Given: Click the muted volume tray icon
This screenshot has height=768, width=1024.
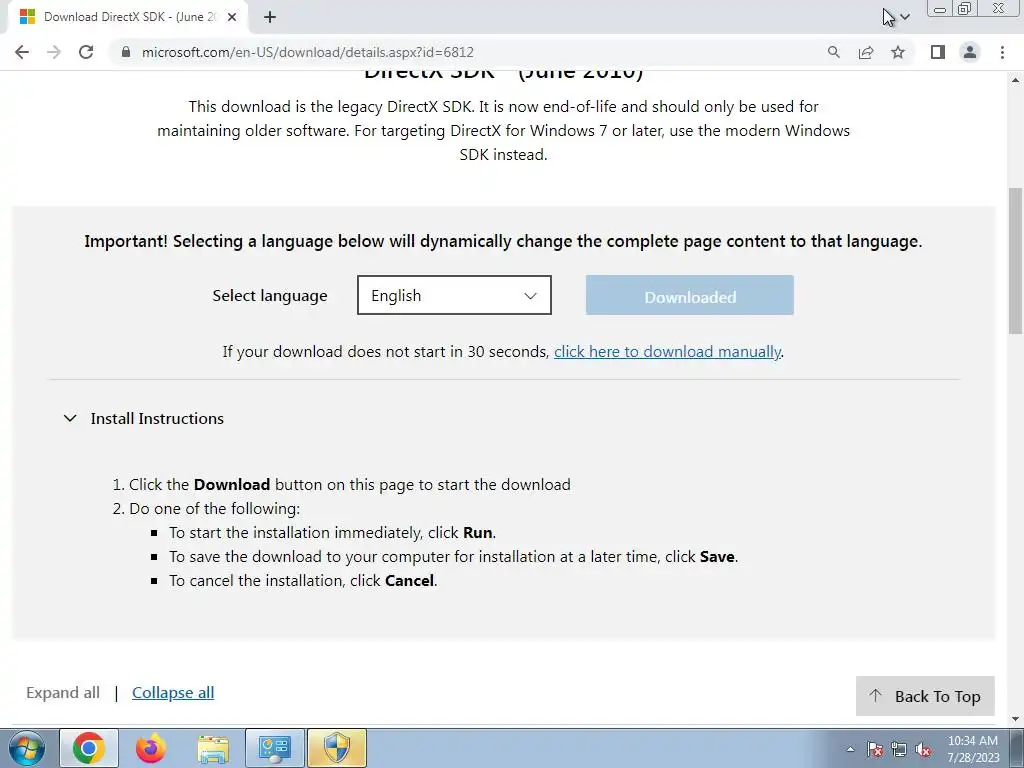Looking at the screenshot, I should click(923, 749).
